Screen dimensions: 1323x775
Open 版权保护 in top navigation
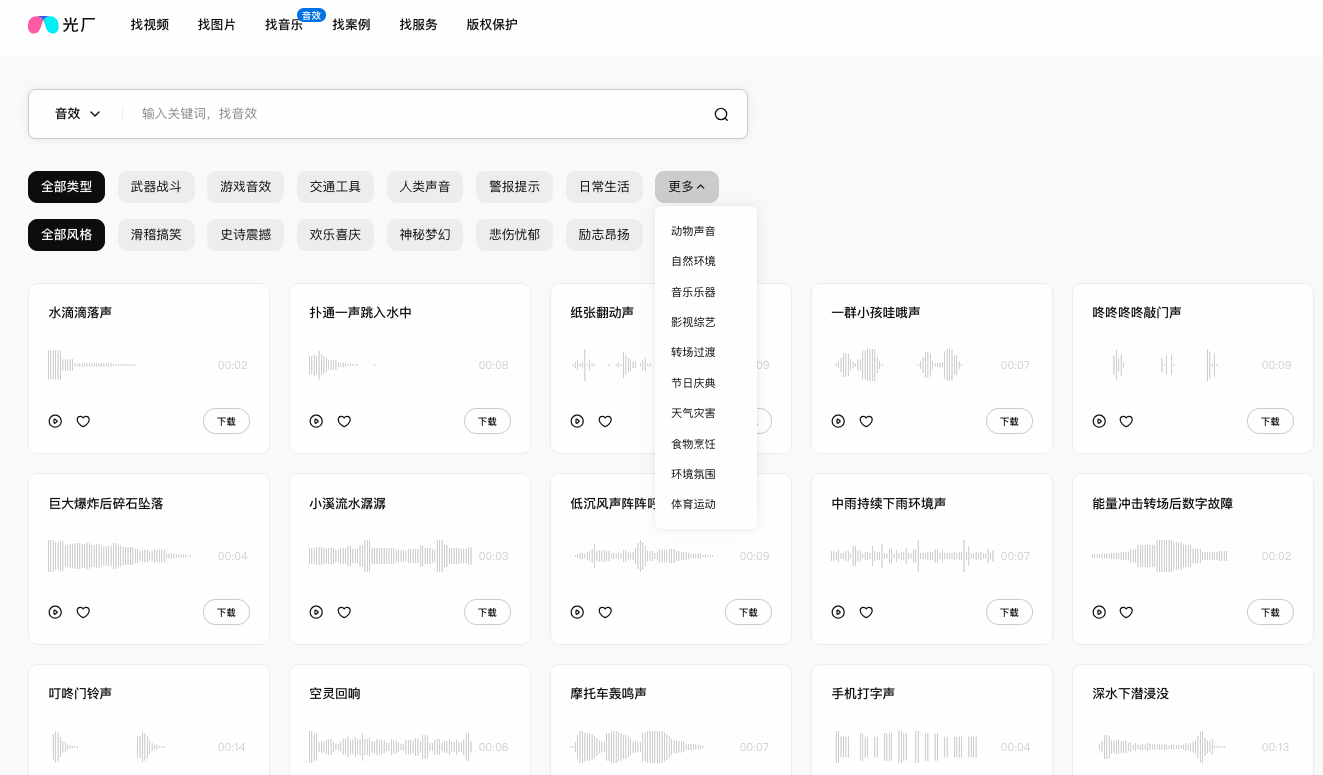coord(492,25)
